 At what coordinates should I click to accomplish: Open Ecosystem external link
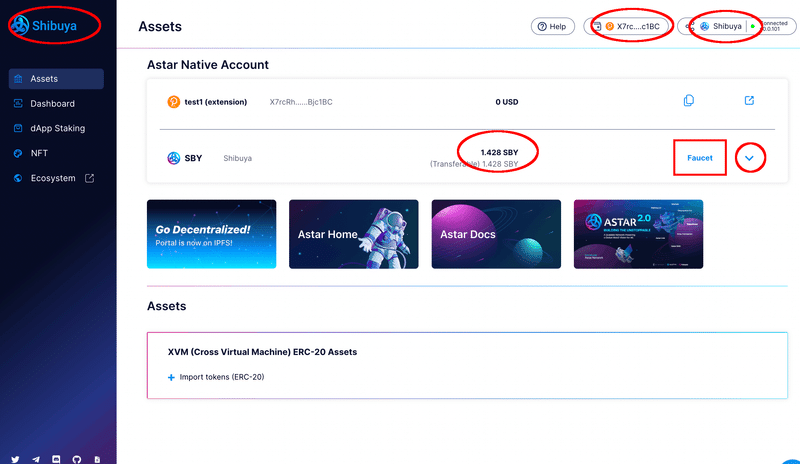(x=56, y=178)
